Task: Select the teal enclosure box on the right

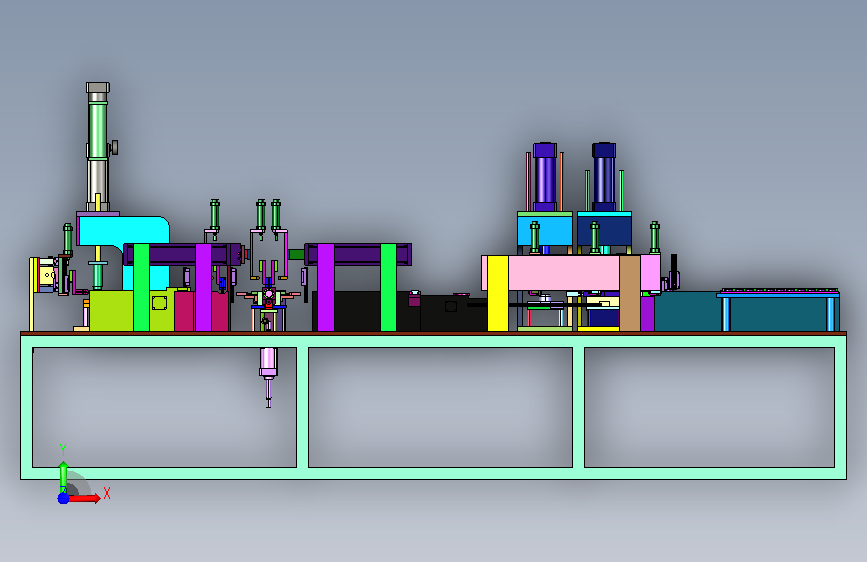Action: coord(688,311)
